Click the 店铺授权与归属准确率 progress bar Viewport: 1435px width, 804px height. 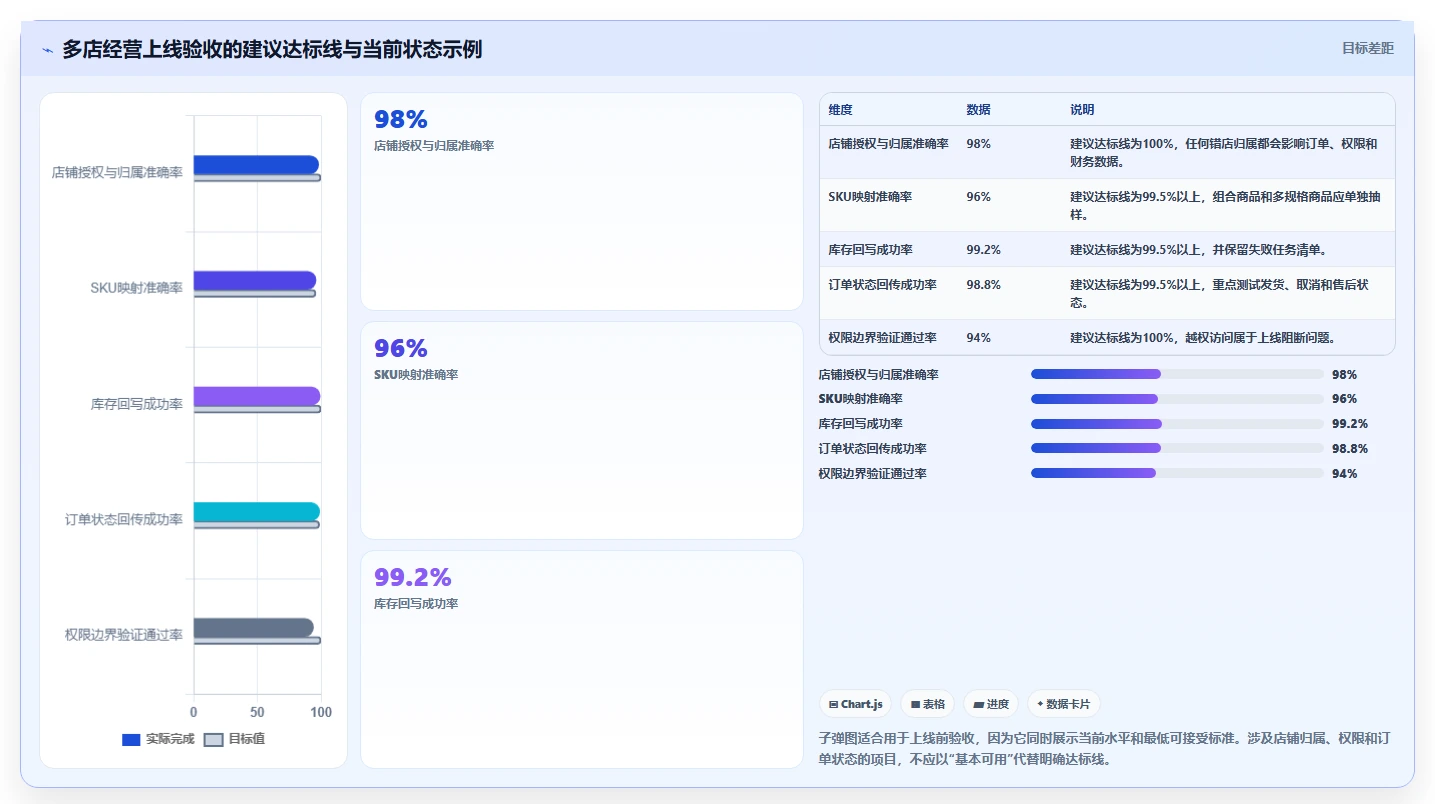point(1177,374)
